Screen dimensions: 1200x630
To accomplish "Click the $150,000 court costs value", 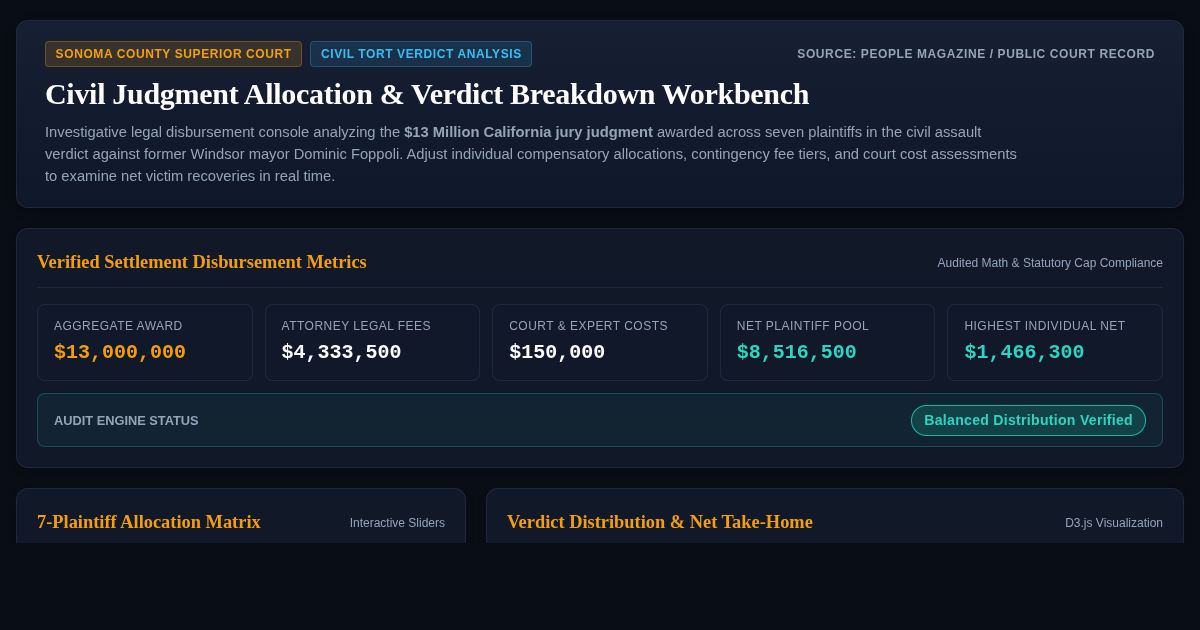I will coord(557,352).
